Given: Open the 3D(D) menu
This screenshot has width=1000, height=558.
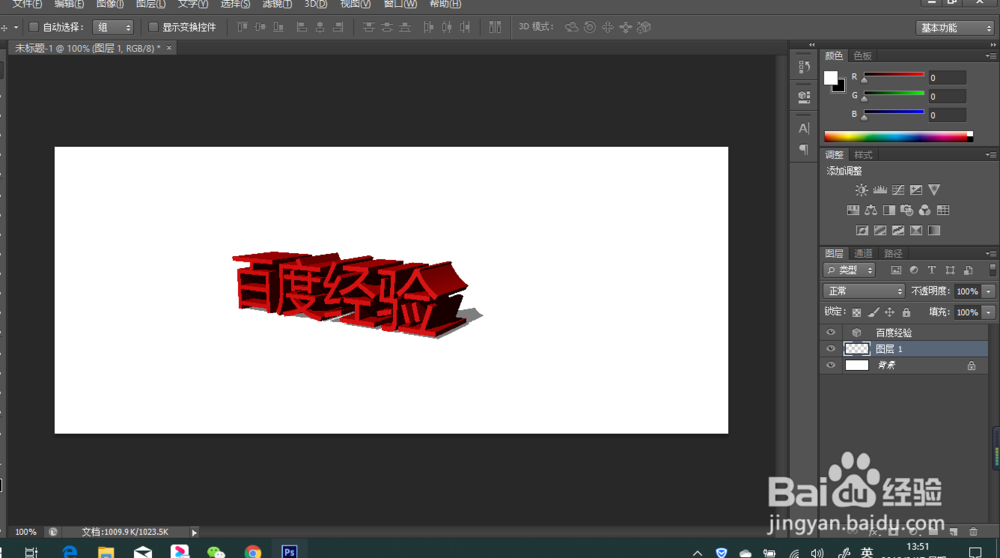Looking at the screenshot, I should tap(316, 4).
